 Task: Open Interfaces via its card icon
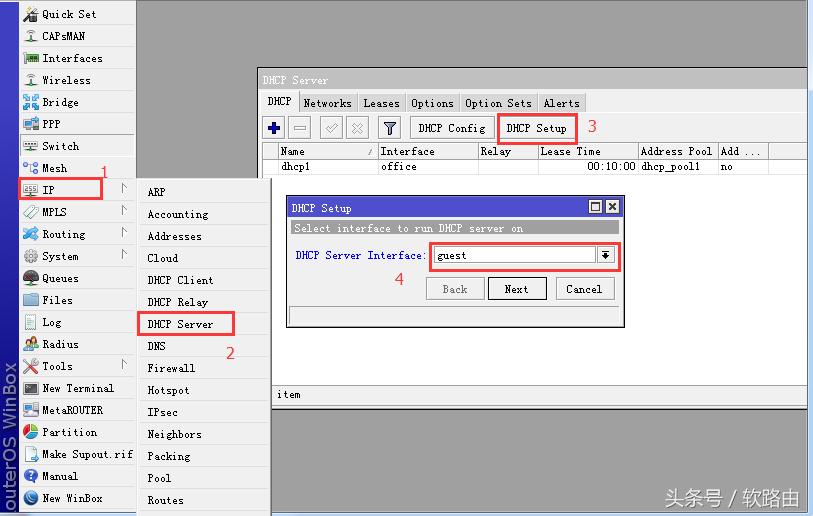31,58
